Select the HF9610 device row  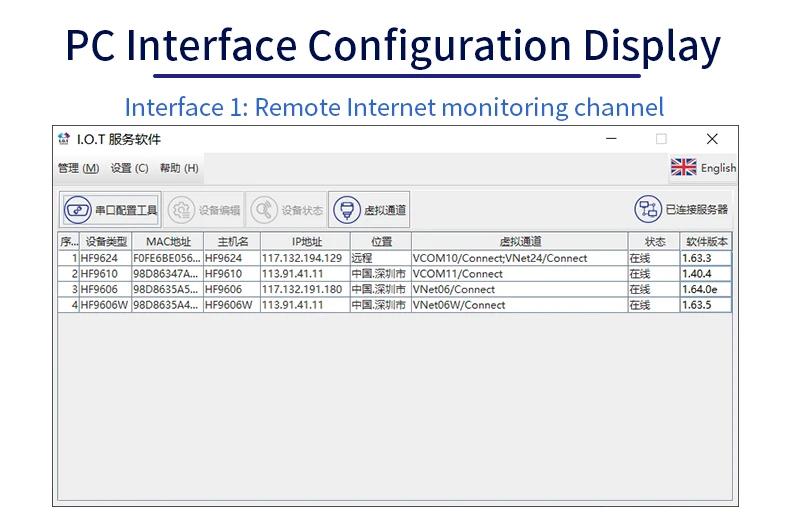pos(105,274)
